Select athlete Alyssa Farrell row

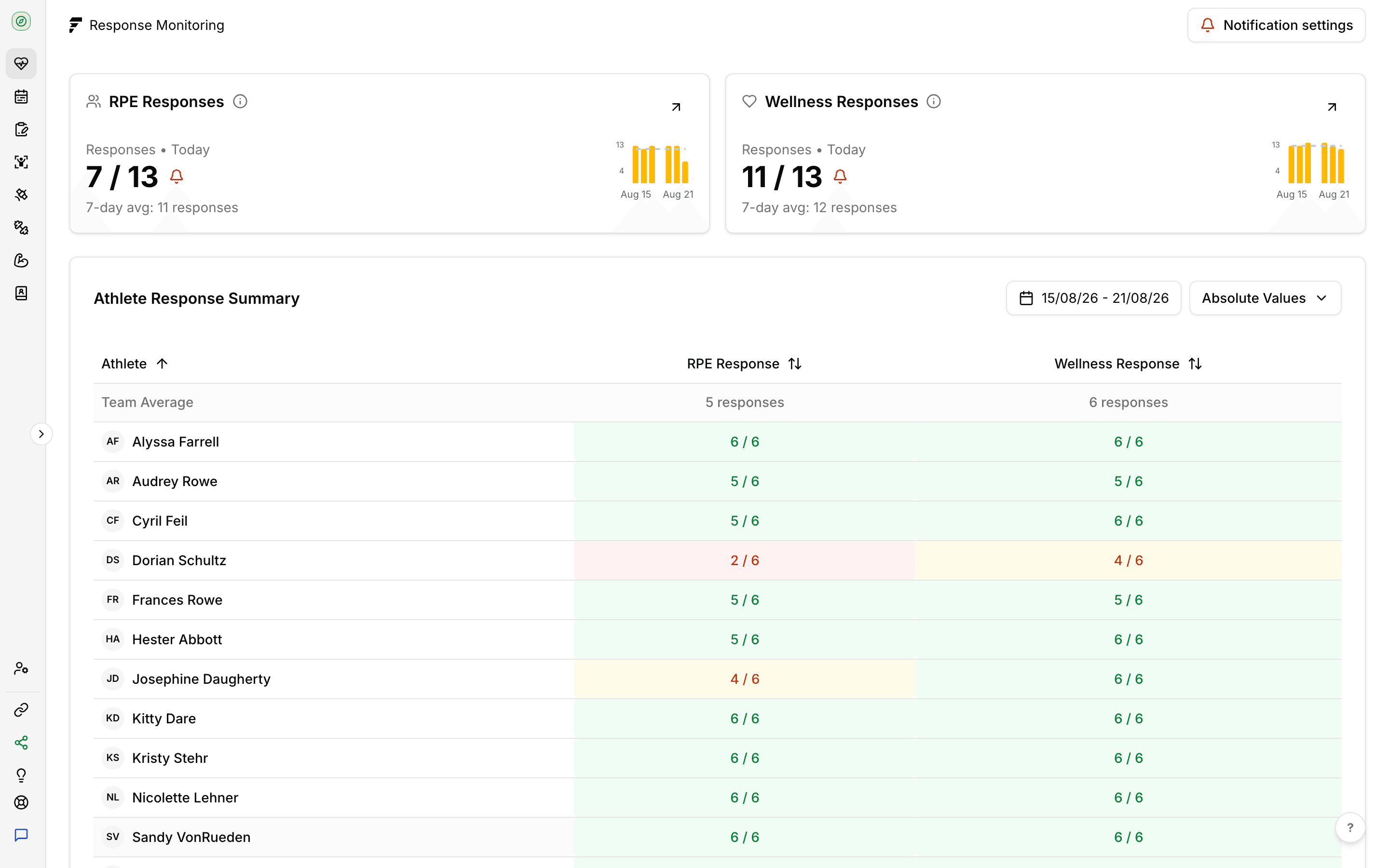718,442
